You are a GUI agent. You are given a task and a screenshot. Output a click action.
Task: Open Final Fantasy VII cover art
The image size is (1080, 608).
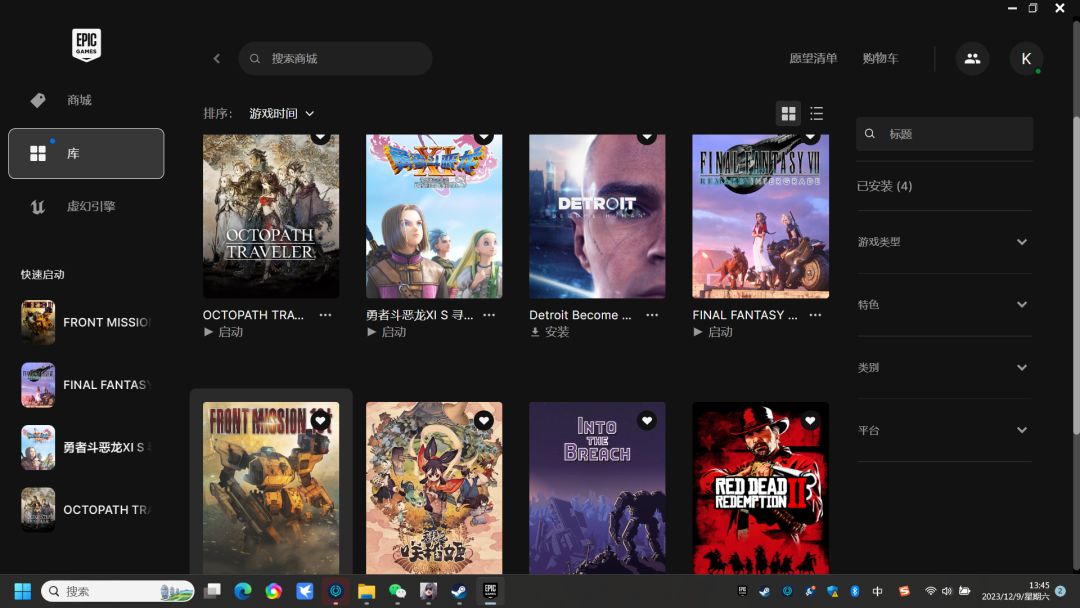[x=760, y=216]
